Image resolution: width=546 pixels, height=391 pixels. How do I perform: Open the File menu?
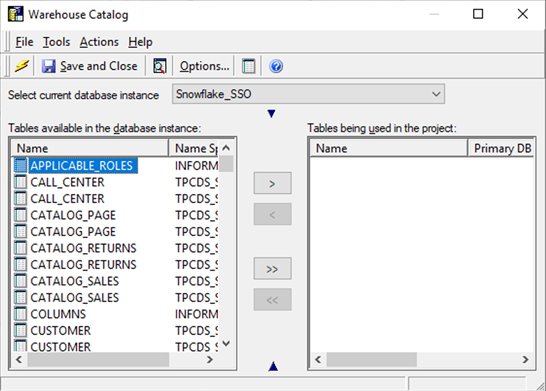[x=24, y=42]
